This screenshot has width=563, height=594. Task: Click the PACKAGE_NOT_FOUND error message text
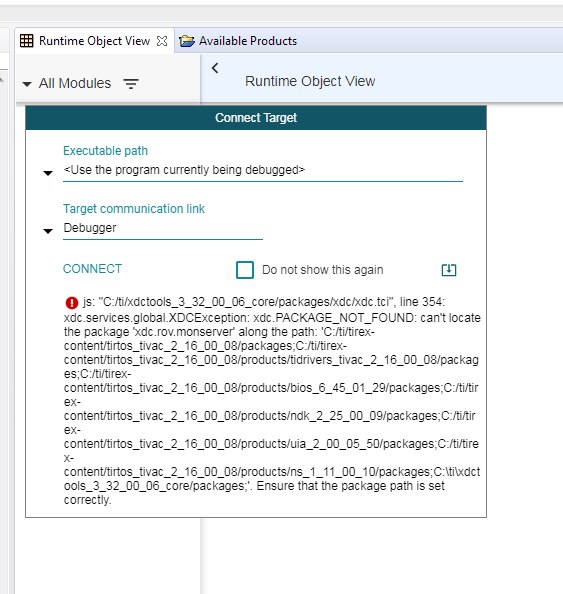272,401
